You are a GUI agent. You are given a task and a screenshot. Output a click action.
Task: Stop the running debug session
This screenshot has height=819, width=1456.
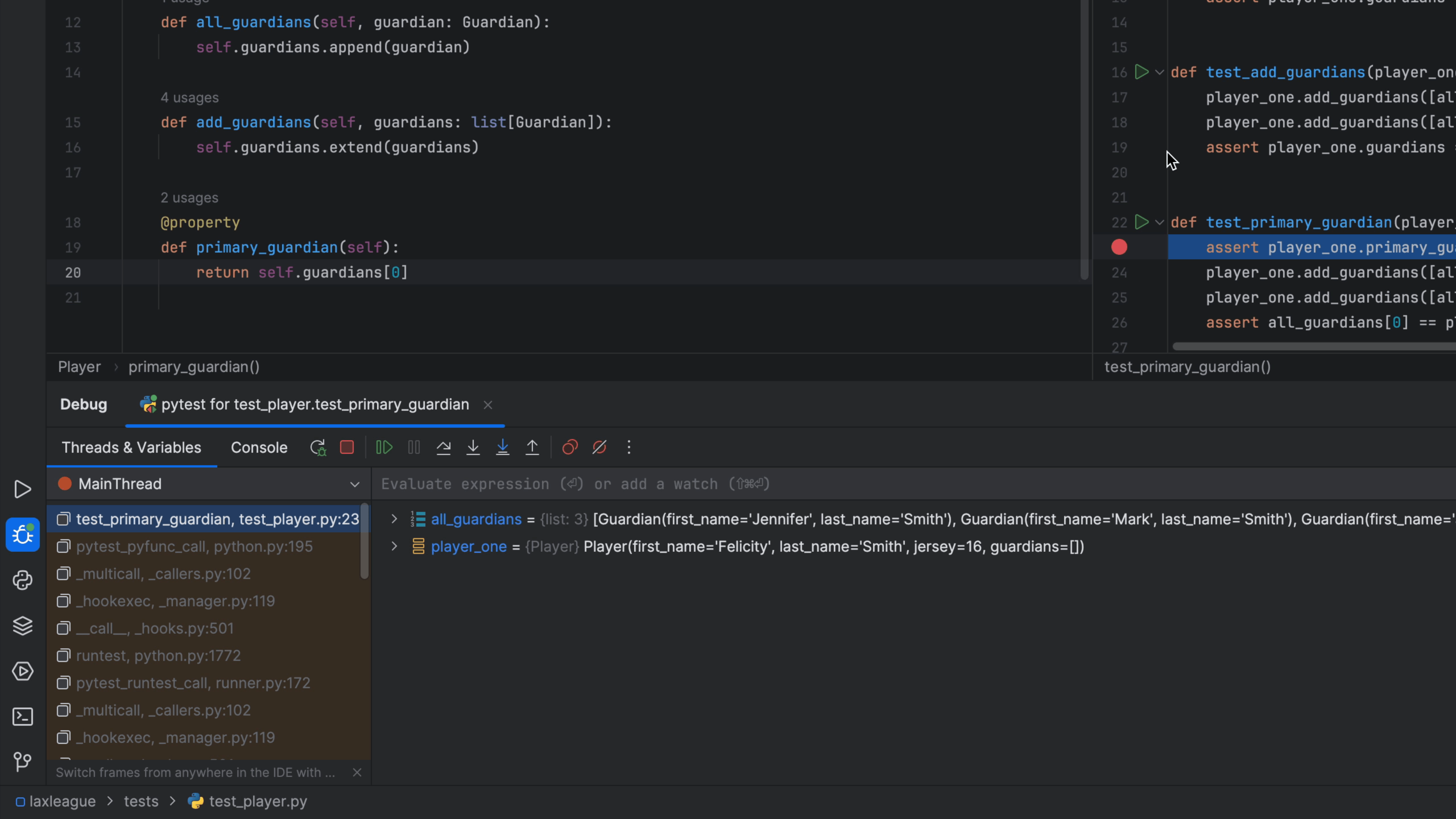(347, 447)
